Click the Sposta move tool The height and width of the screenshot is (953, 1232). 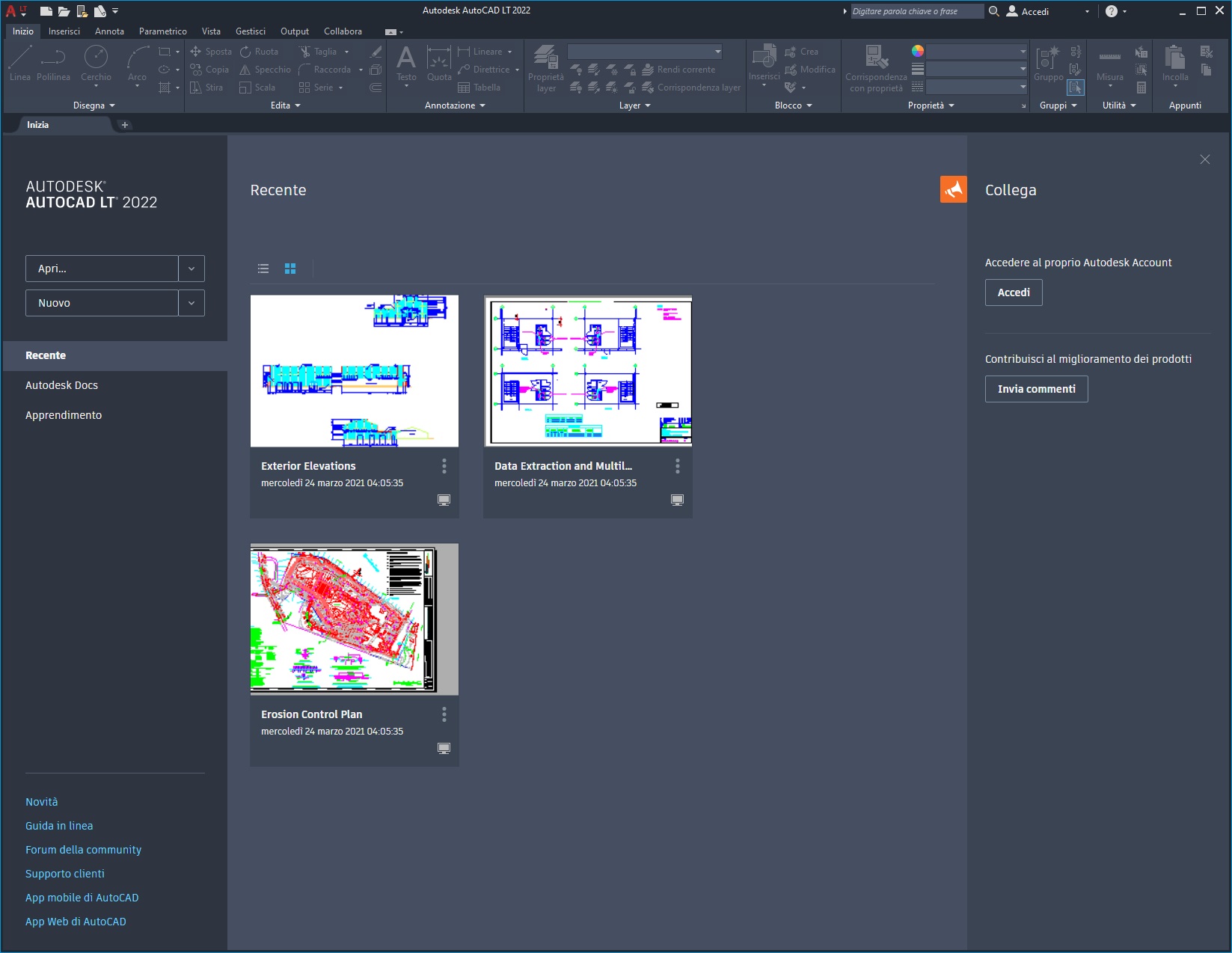[x=211, y=52]
